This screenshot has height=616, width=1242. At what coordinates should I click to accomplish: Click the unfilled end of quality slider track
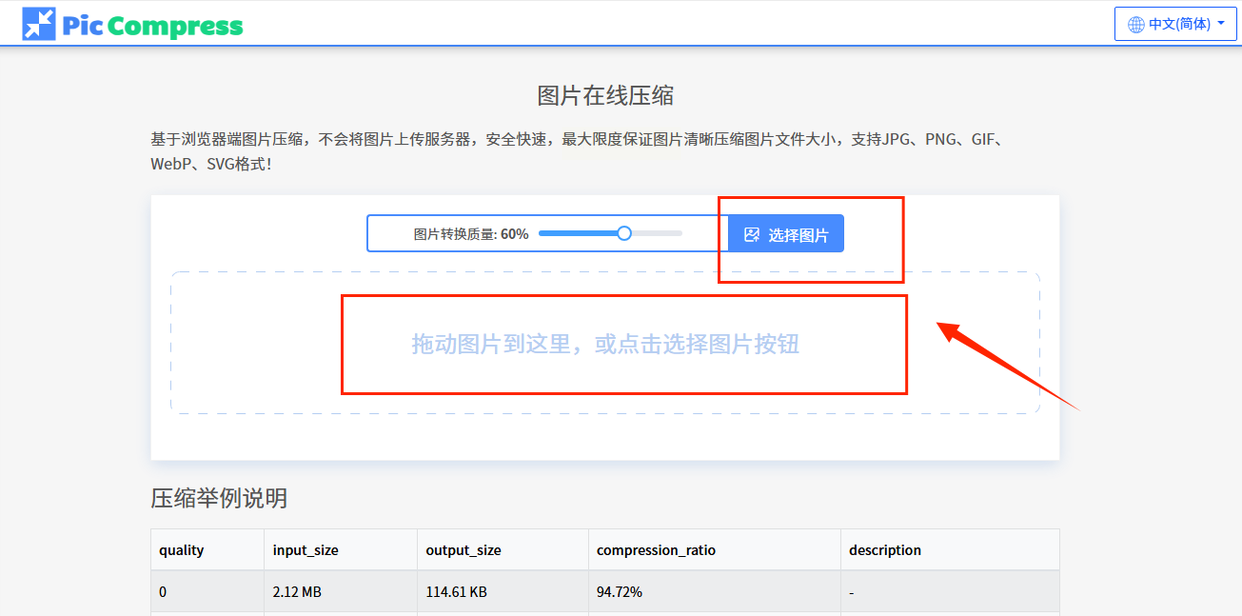point(658,233)
